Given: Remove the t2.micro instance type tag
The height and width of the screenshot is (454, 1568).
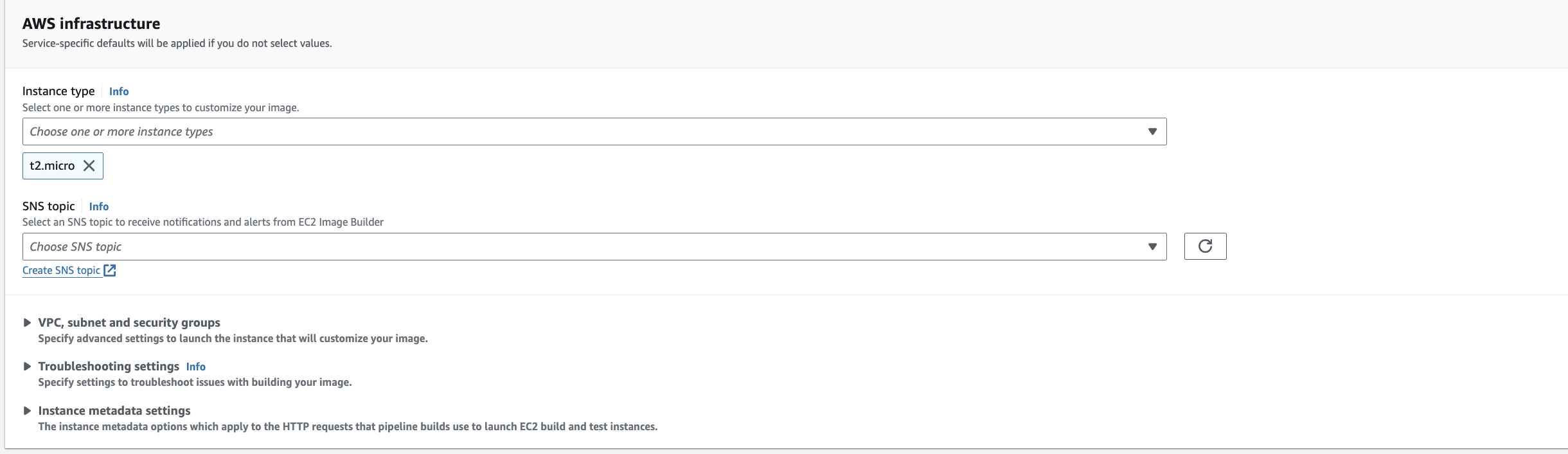Looking at the screenshot, I should click(x=89, y=166).
